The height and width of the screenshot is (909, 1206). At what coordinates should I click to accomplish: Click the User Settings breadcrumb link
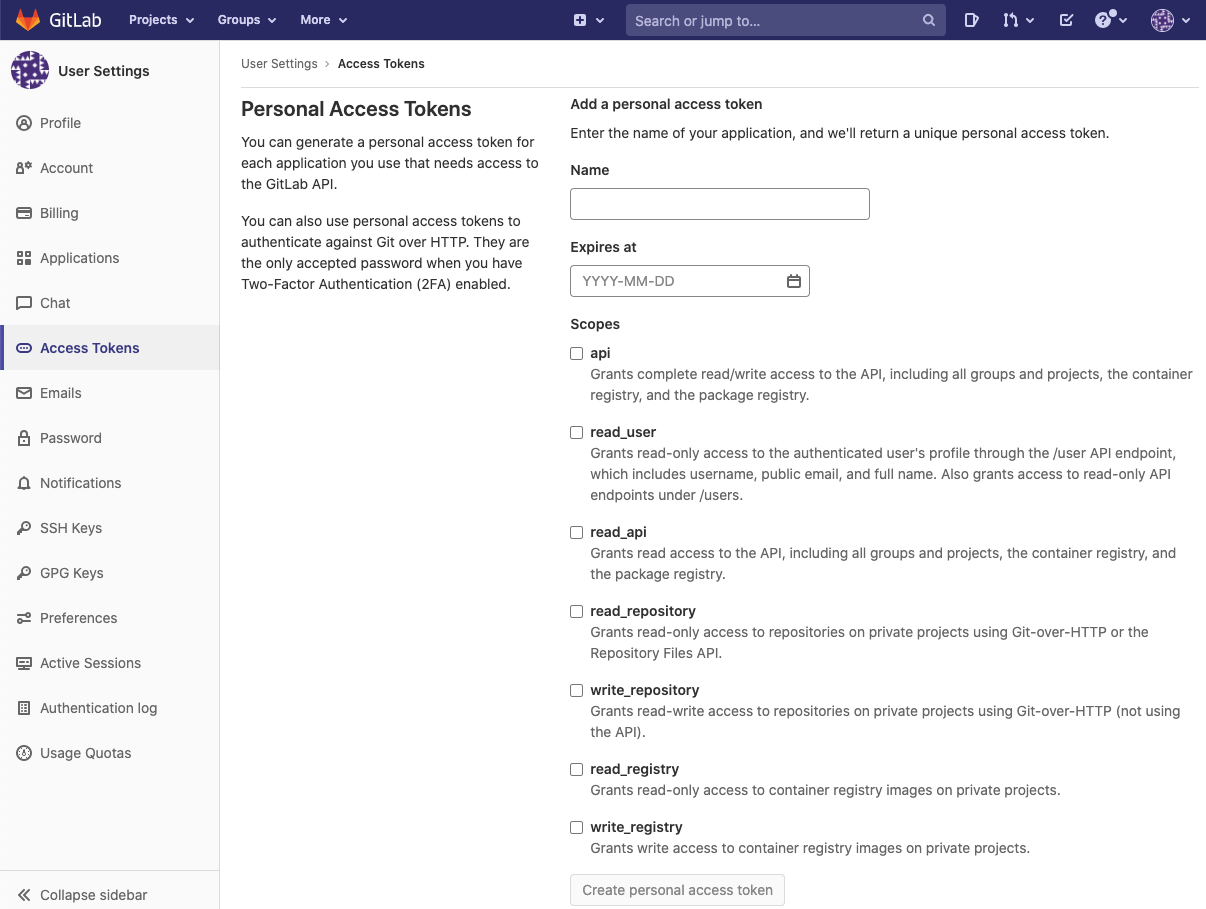(x=279, y=64)
